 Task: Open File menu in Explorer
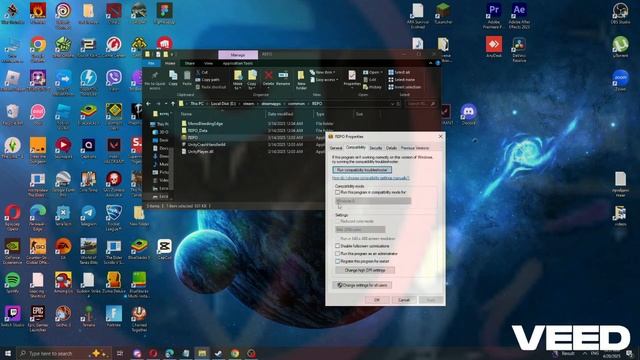click(151, 63)
